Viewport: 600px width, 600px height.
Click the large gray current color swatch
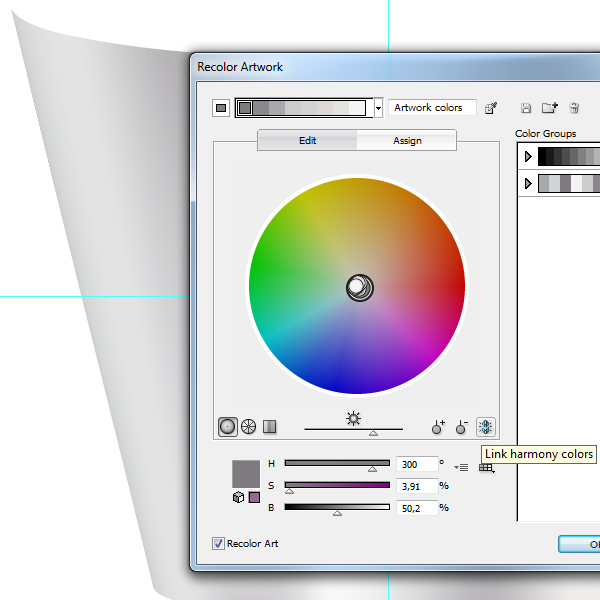(246, 474)
